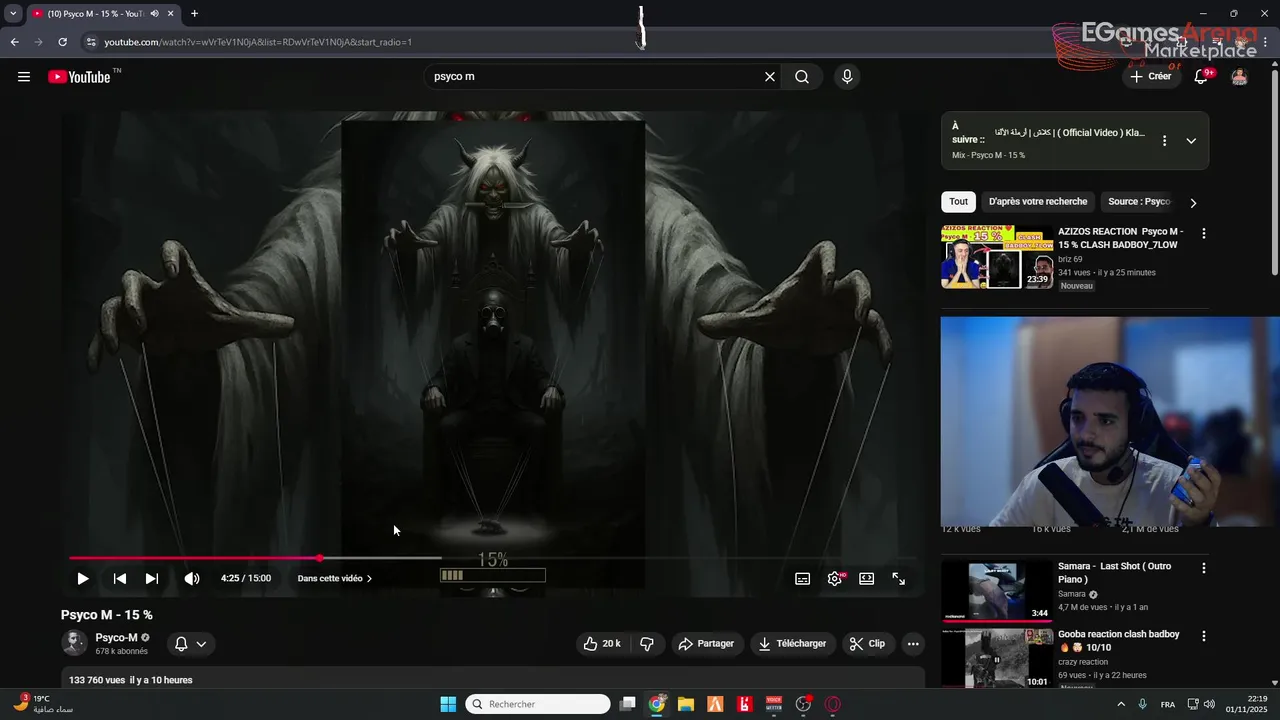Viewport: 1280px width, 720px height.
Task: Open options for the Gooba reaction video
Action: pyautogui.click(x=1204, y=636)
